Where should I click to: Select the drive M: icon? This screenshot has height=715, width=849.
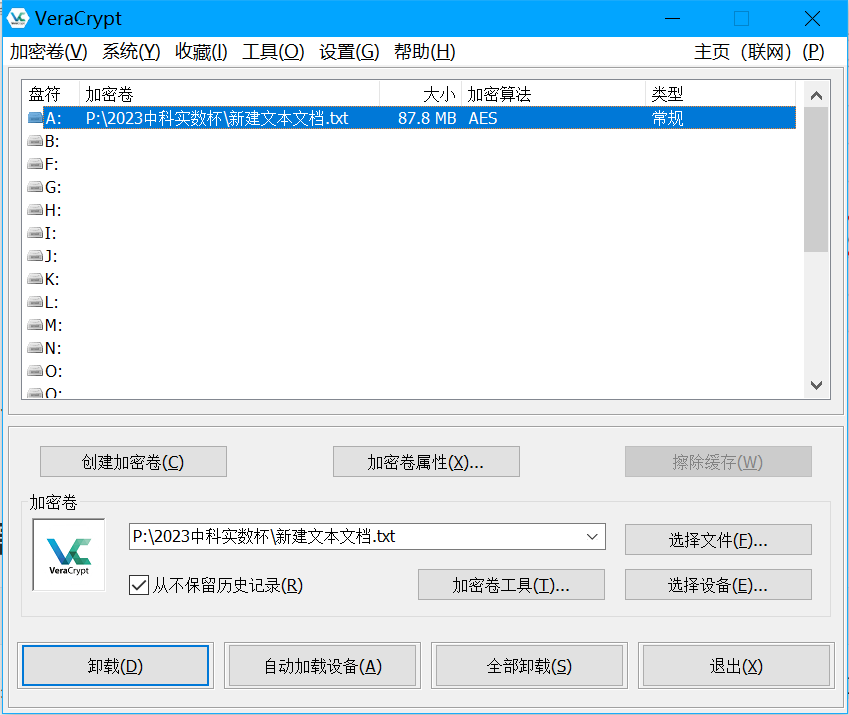(x=35, y=325)
